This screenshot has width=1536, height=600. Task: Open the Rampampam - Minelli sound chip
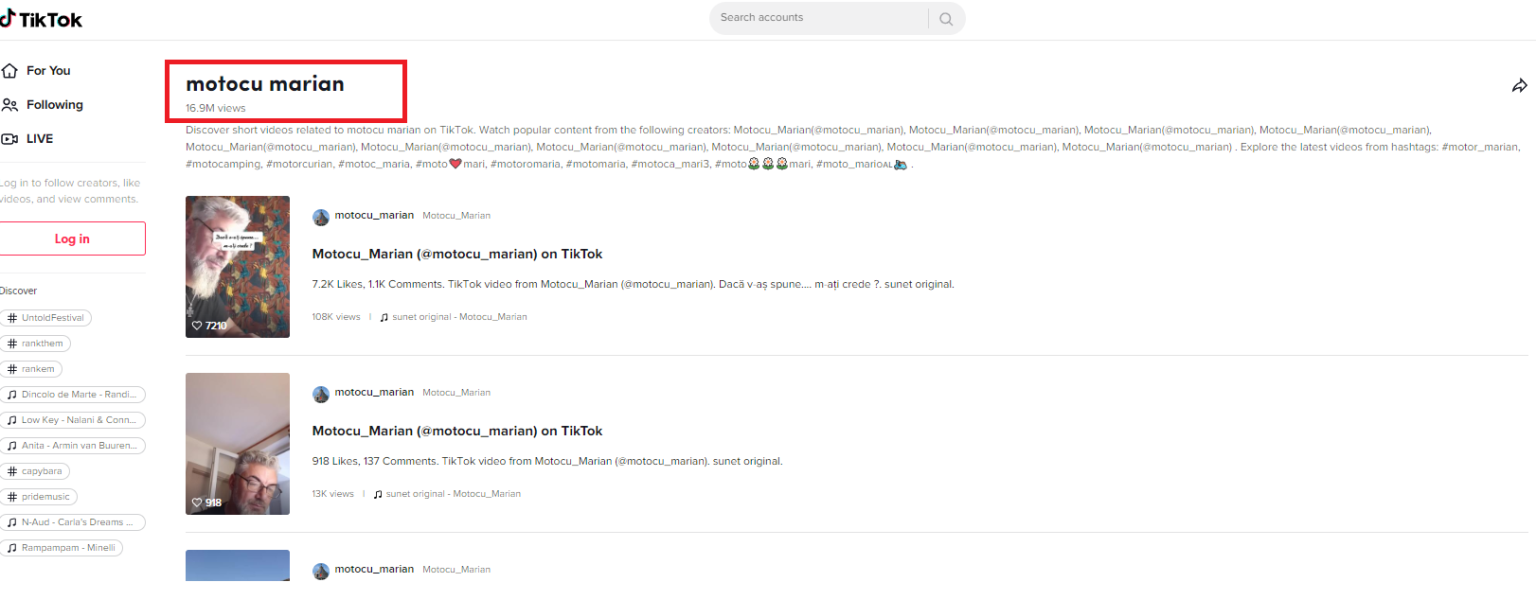(x=61, y=548)
